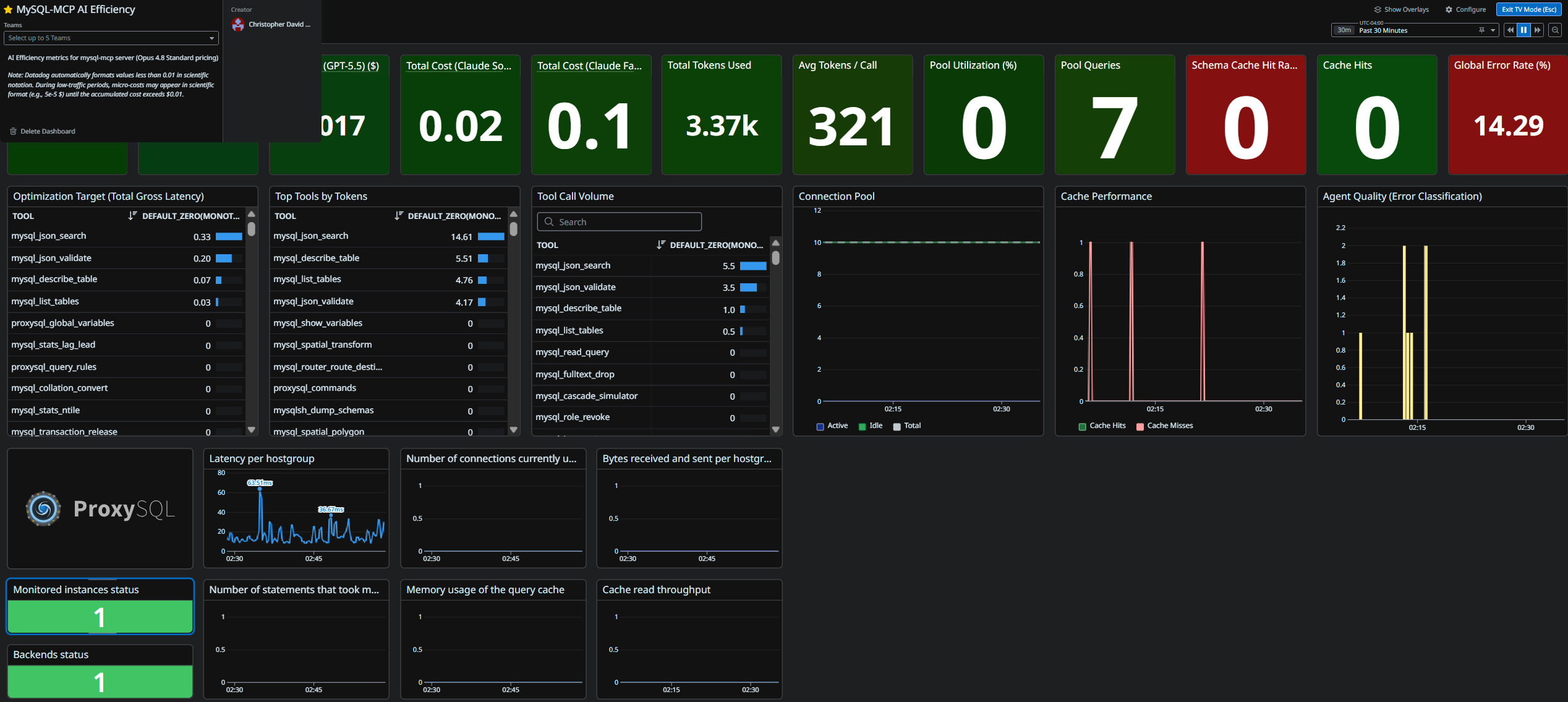This screenshot has width=1568, height=702.
Task: Click the Top Tools by Tokens scrollbar thumb
Action: point(513,229)
